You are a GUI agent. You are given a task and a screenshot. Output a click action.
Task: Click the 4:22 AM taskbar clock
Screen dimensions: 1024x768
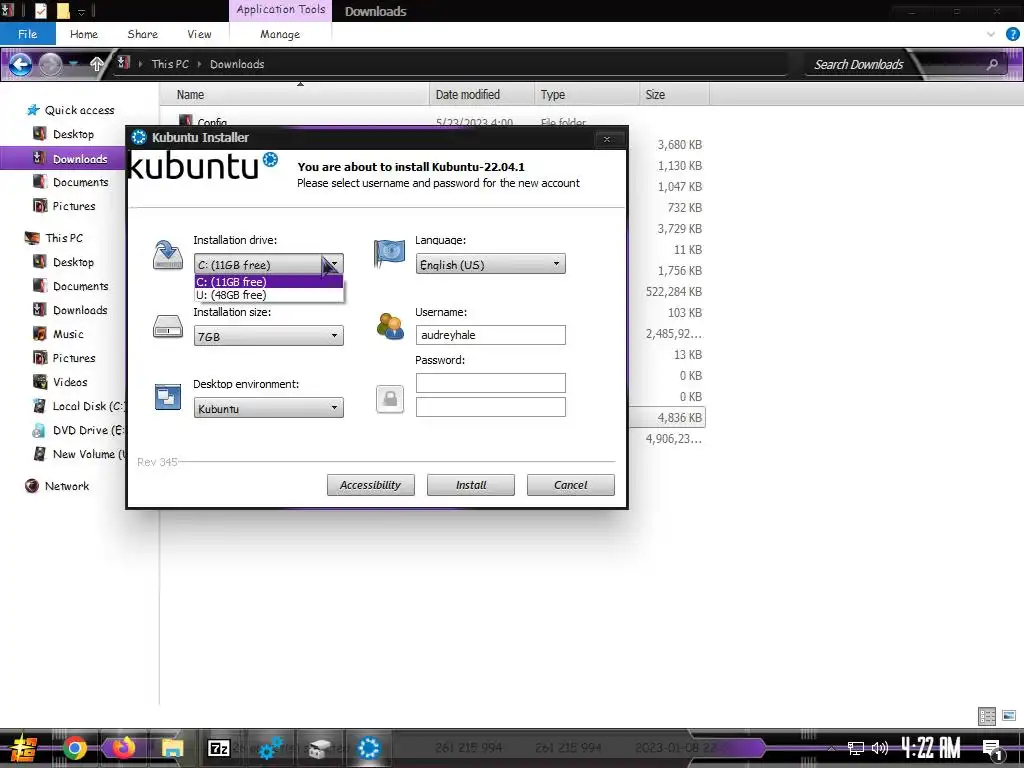931,748
